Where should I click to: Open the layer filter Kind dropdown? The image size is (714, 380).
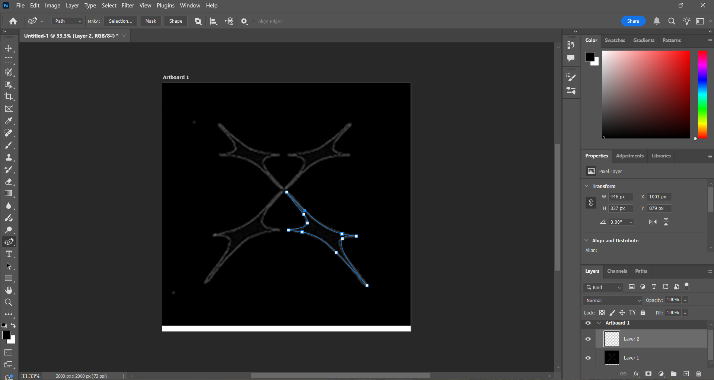pyautogui.click(x=602, y=287)
